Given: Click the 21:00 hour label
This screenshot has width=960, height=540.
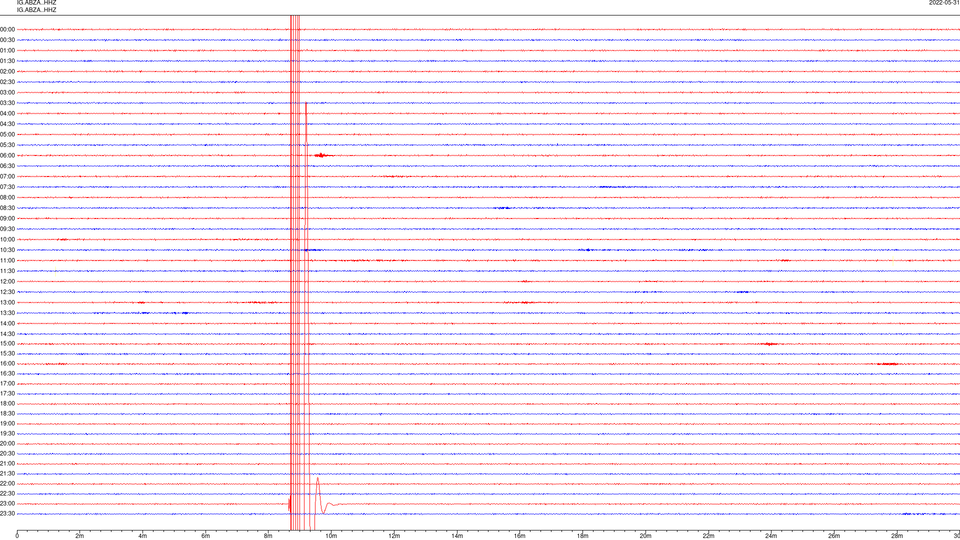Looking at the screenshot, I should point(7,463).
